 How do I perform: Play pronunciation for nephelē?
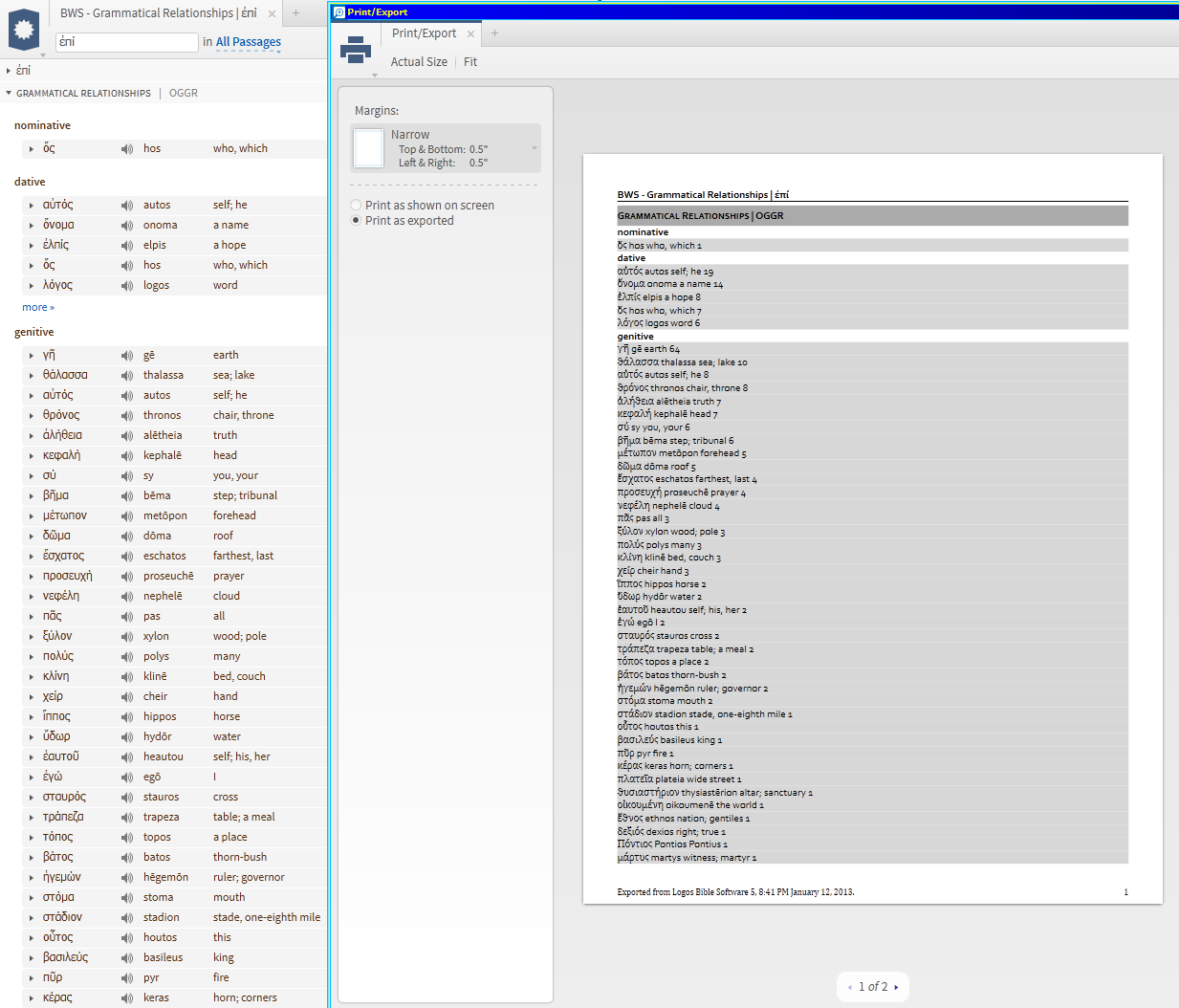[127, 597]
